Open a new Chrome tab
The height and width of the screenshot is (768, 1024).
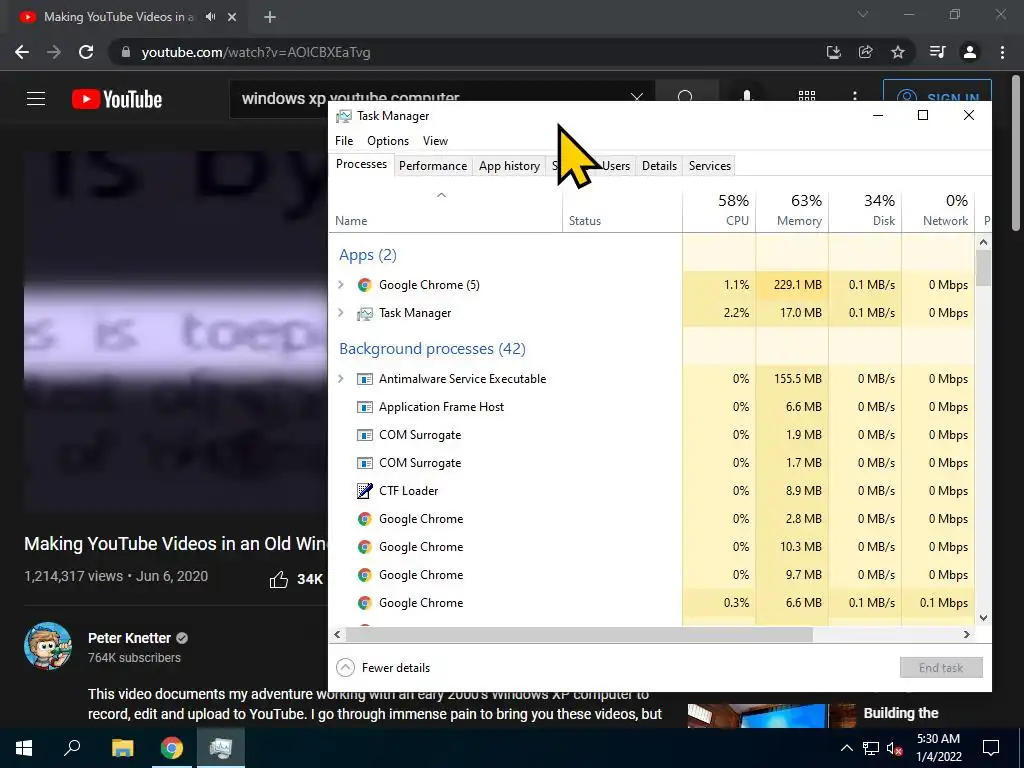pos(270,17)
